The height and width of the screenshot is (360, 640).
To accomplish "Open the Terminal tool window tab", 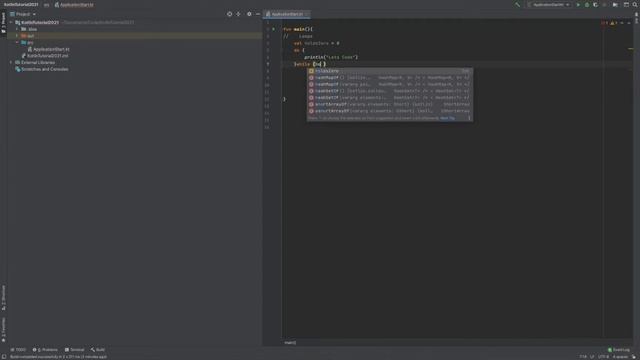I will click(x=74, y=350).
